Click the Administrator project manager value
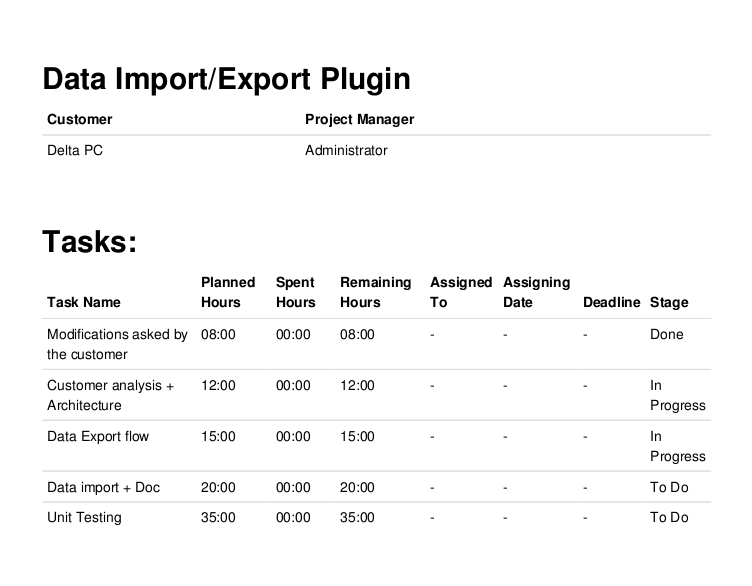This screenshot has height=586, width=752. click(346, 151)
